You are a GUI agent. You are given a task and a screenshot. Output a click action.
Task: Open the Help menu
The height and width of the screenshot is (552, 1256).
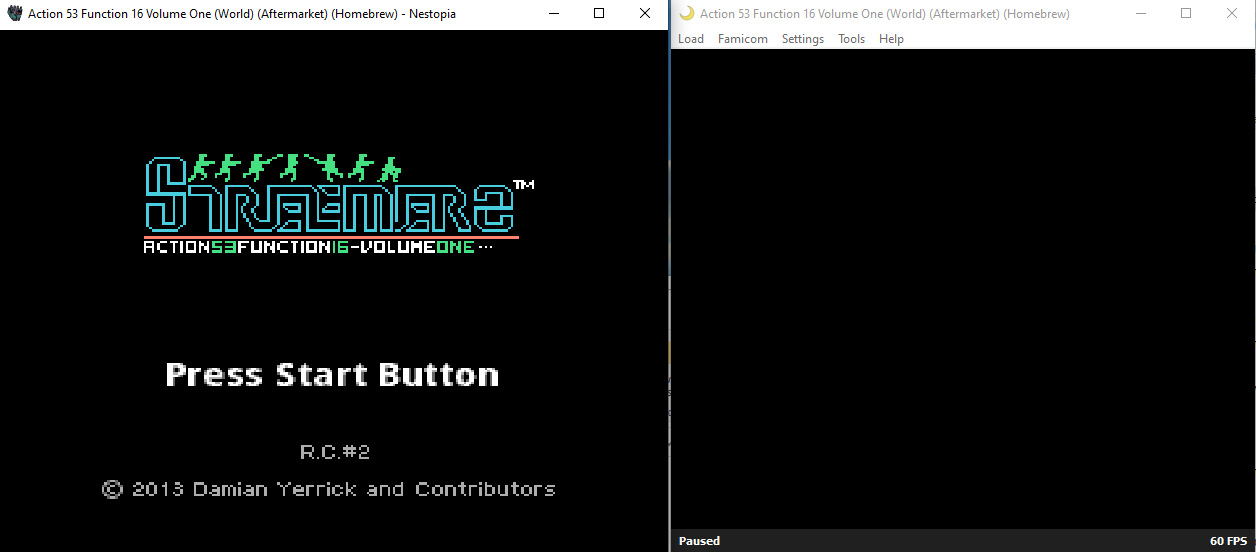coord(891,39)
